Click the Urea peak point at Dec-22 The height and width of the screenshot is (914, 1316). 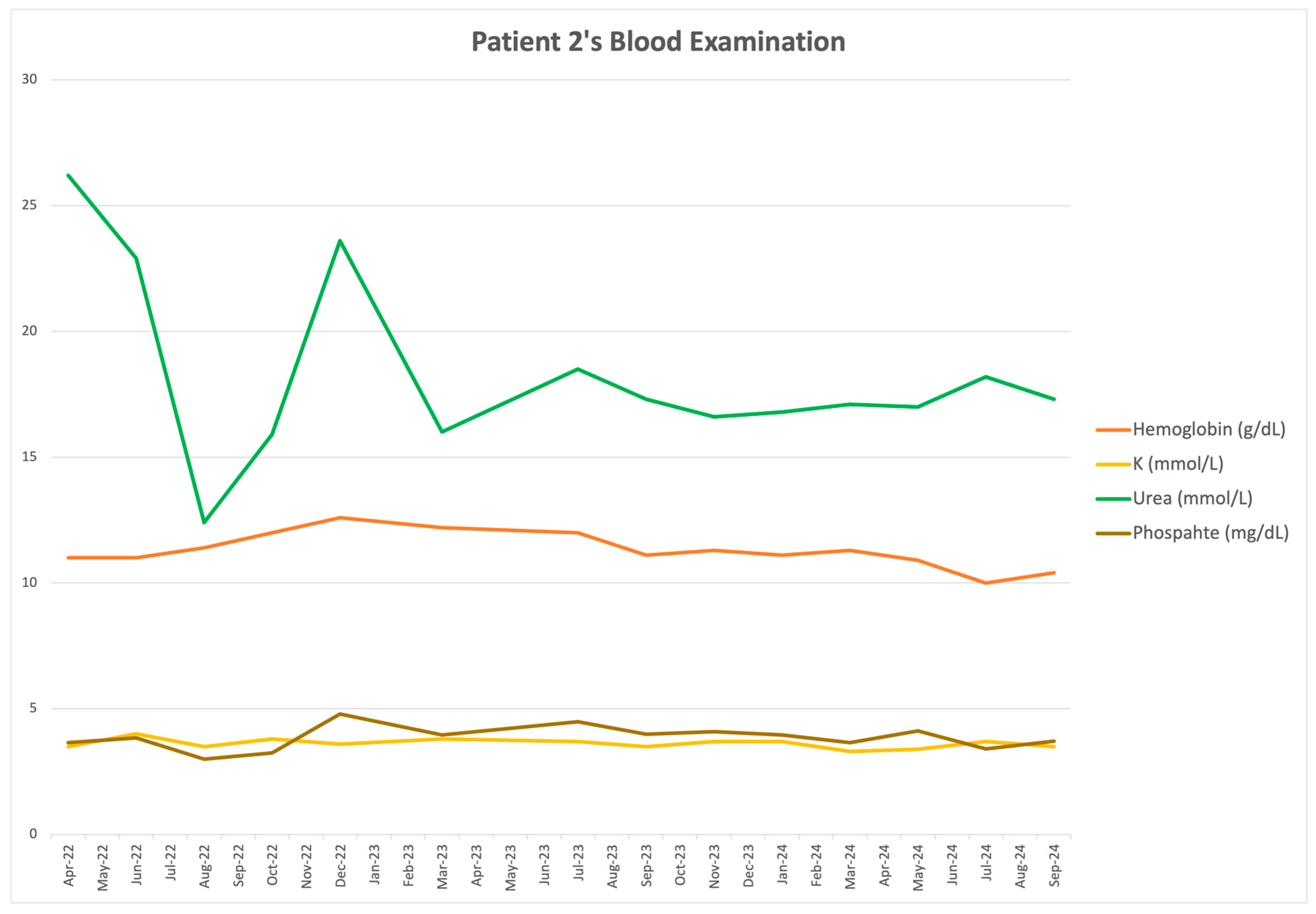[x=340, y=240]
